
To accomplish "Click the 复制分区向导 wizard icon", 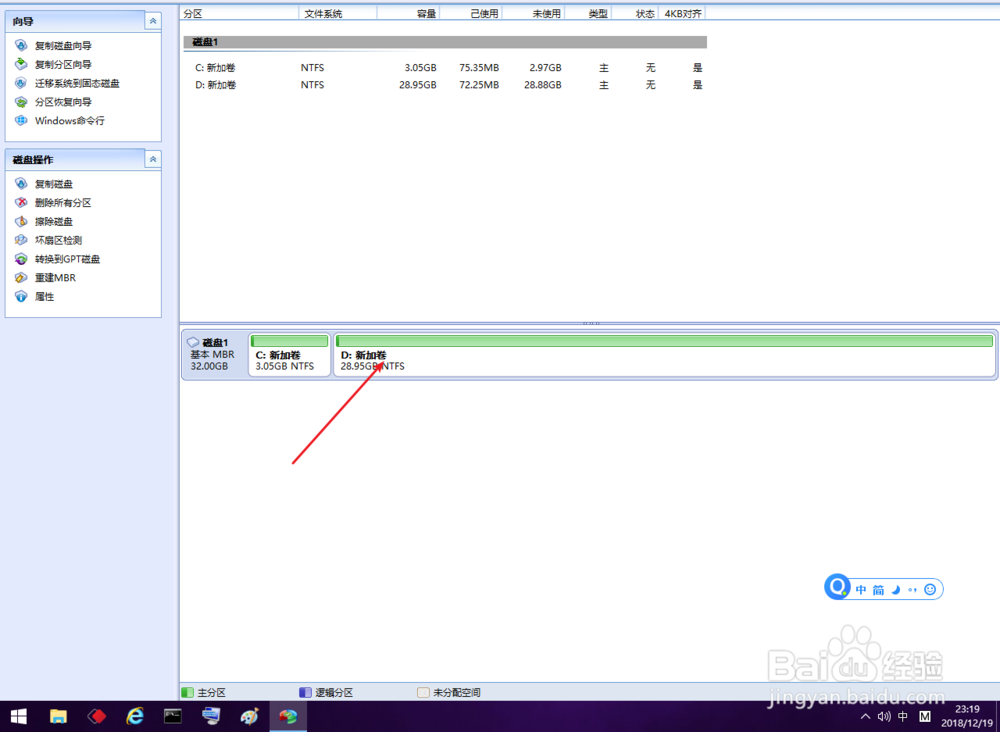I will [21, 64].
